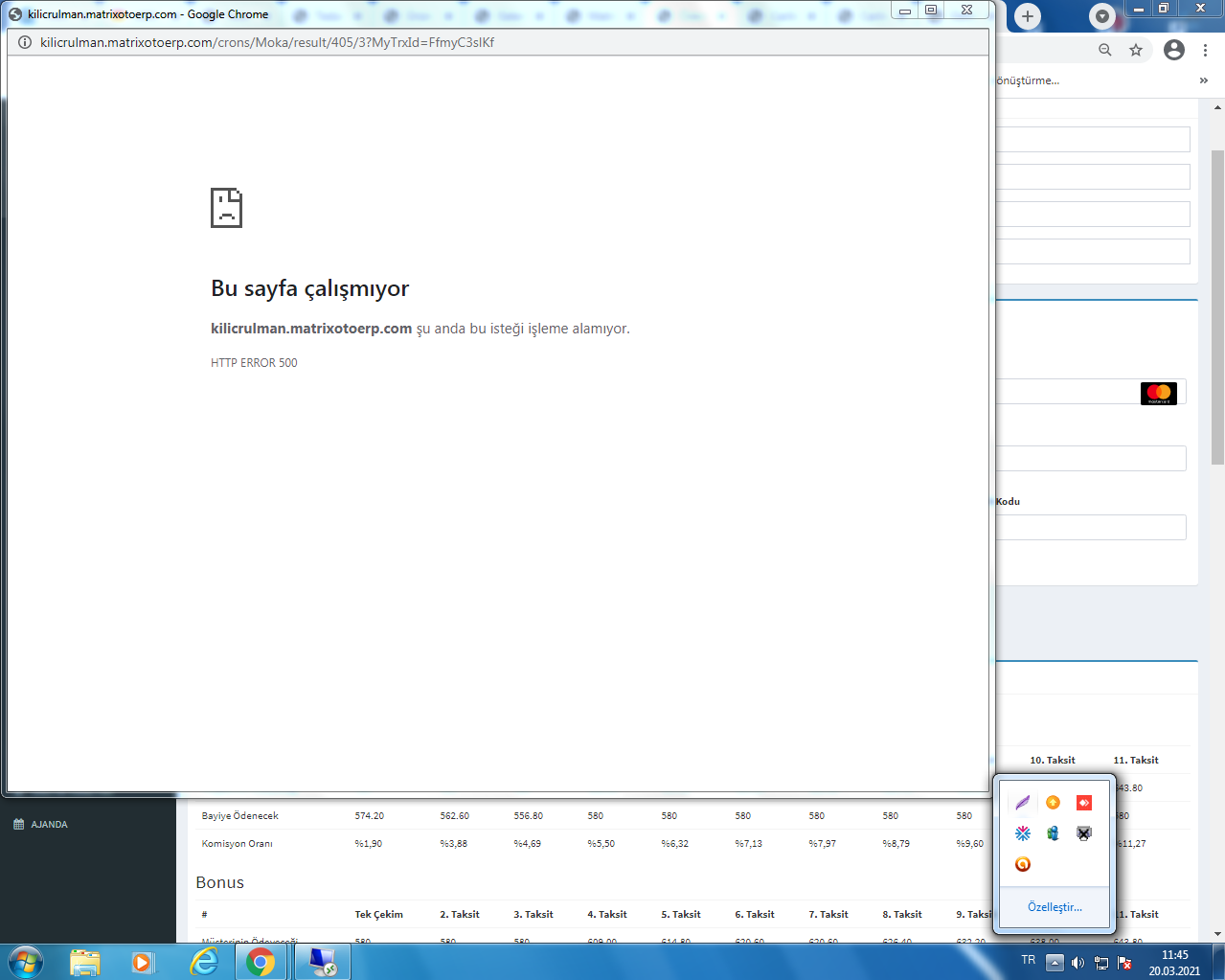Click the site info icon in popup address bar

pos(25,42)
